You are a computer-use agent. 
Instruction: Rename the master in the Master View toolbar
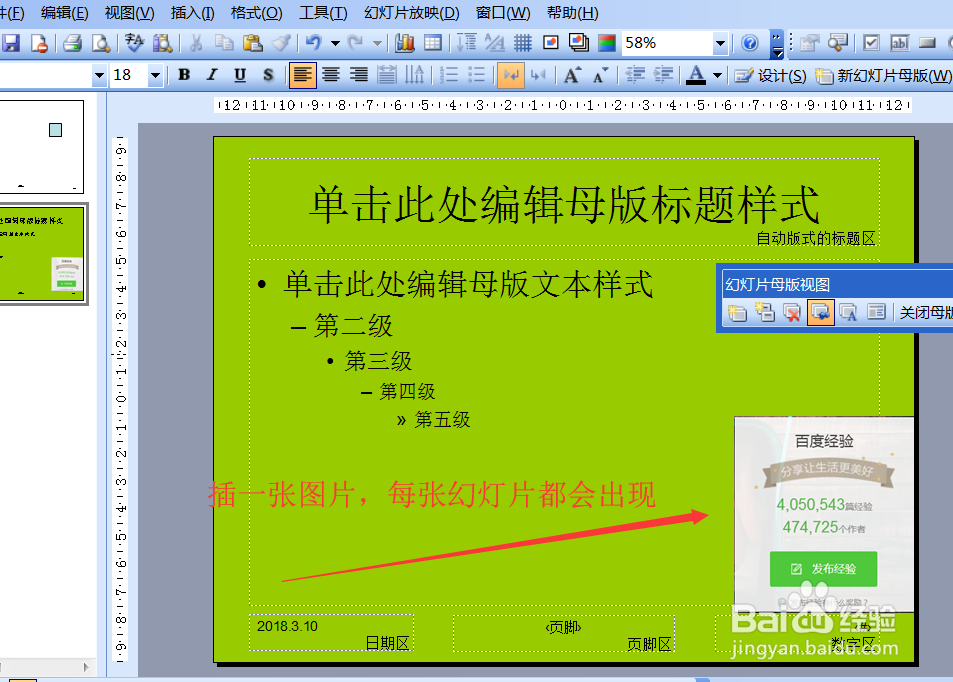click(848, 312)
